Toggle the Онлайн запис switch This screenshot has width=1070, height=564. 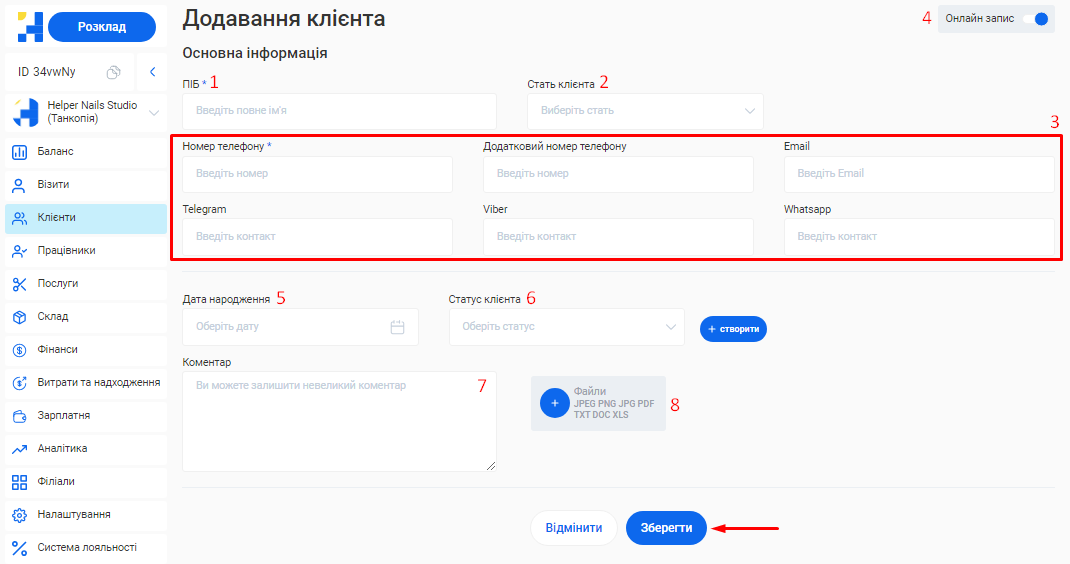tap(1039, 19)
